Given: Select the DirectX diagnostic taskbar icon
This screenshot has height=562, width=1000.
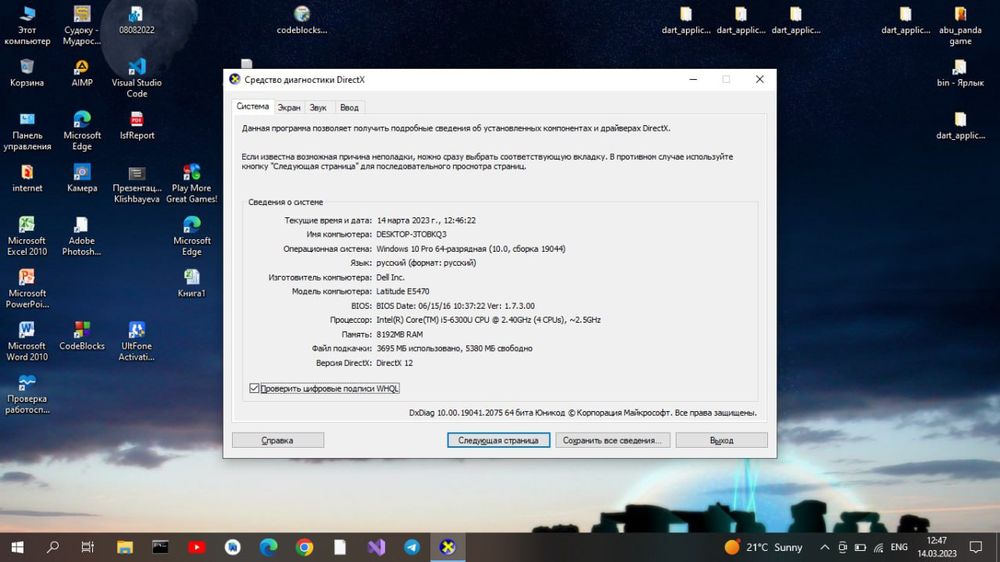Looking at the screenshot, I should point(448,547).
